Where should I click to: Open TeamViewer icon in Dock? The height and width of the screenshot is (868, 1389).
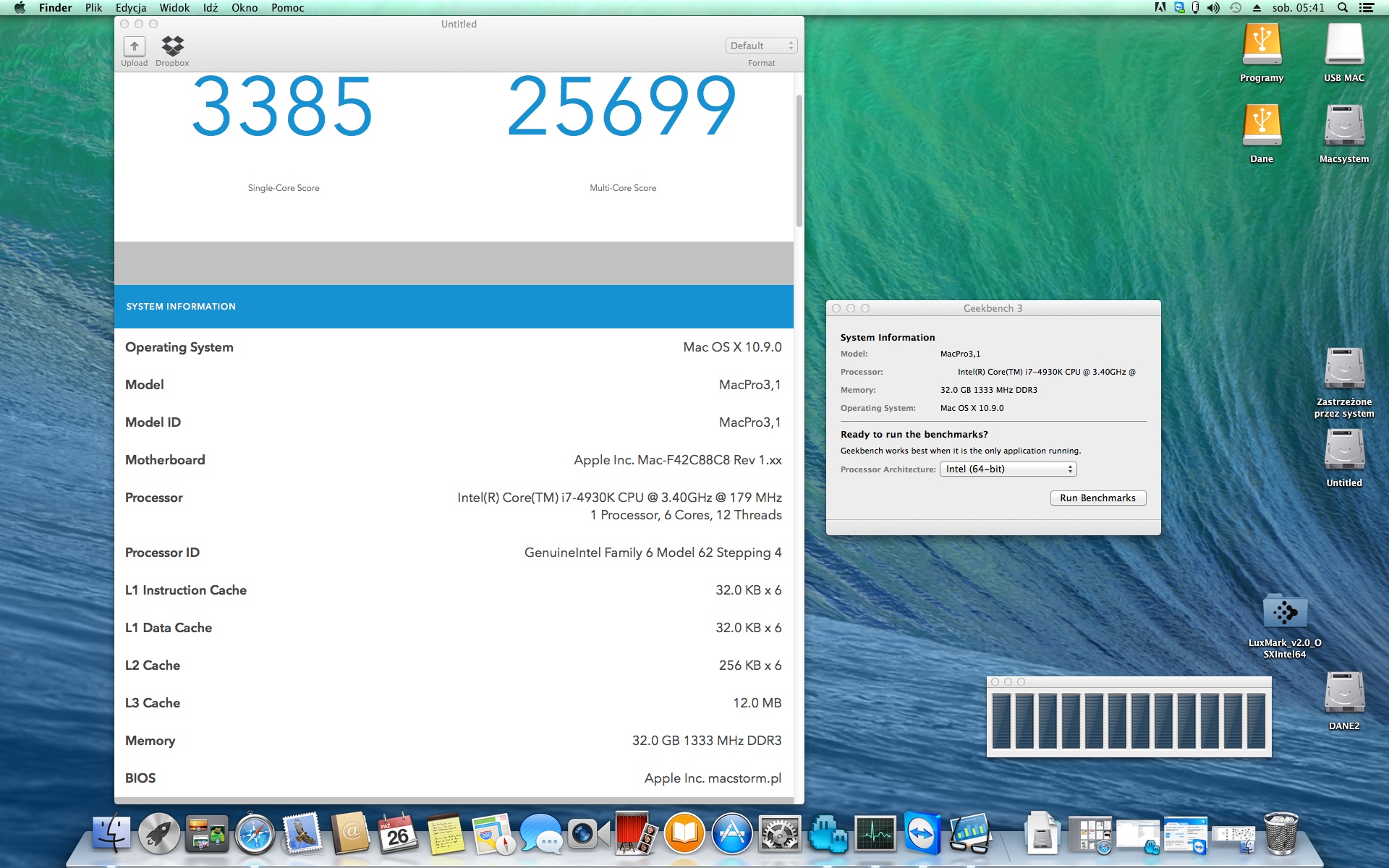(x=922, y=833)
